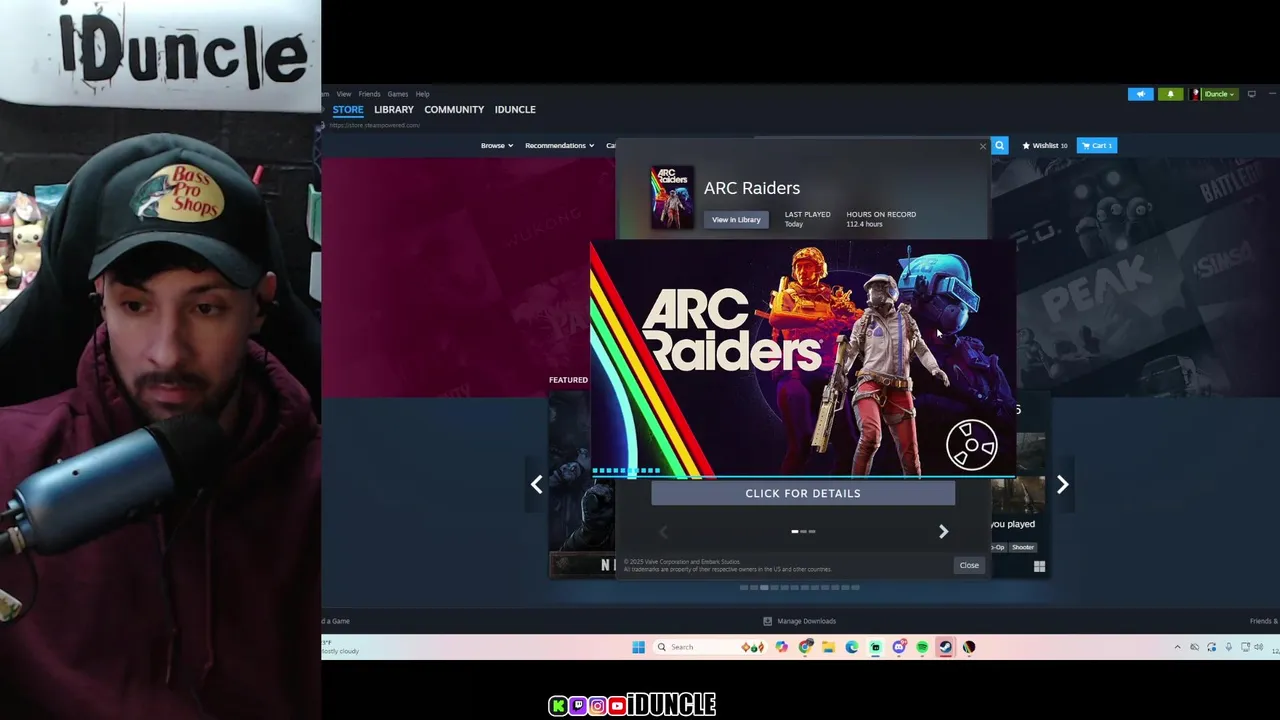Click the system tray microphone icon
This screenshot has height=720, width=1280.
coord(1228,647)
